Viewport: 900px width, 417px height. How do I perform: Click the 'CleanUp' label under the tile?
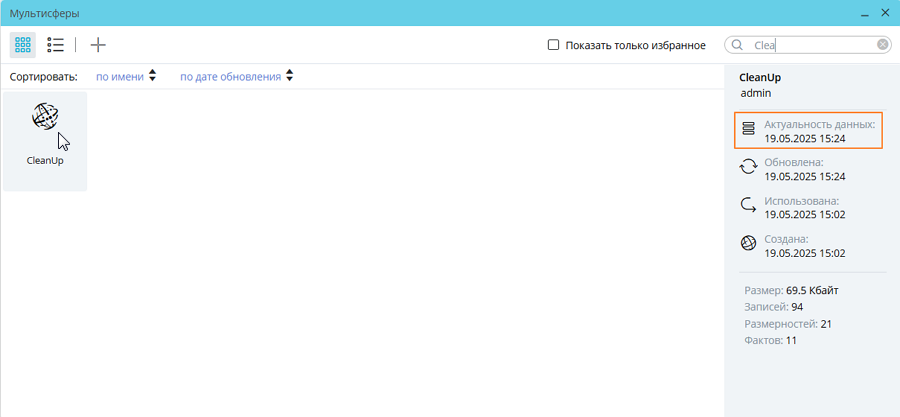(45, 160)
